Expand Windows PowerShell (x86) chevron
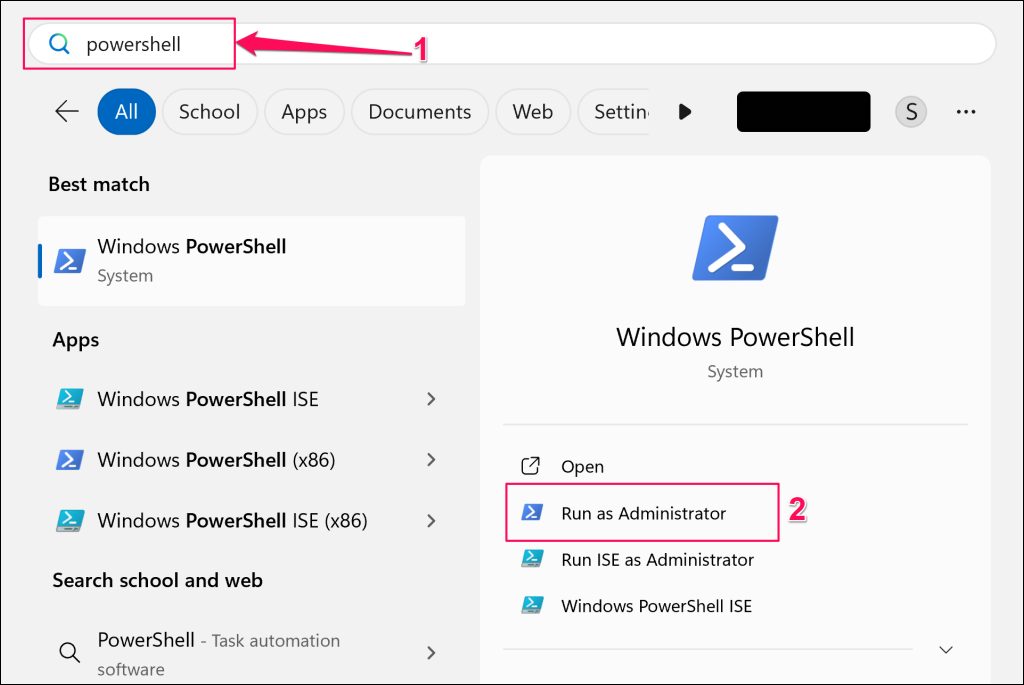The width and height of the screenshot is (1024, 685). click(x=431, y=460)
